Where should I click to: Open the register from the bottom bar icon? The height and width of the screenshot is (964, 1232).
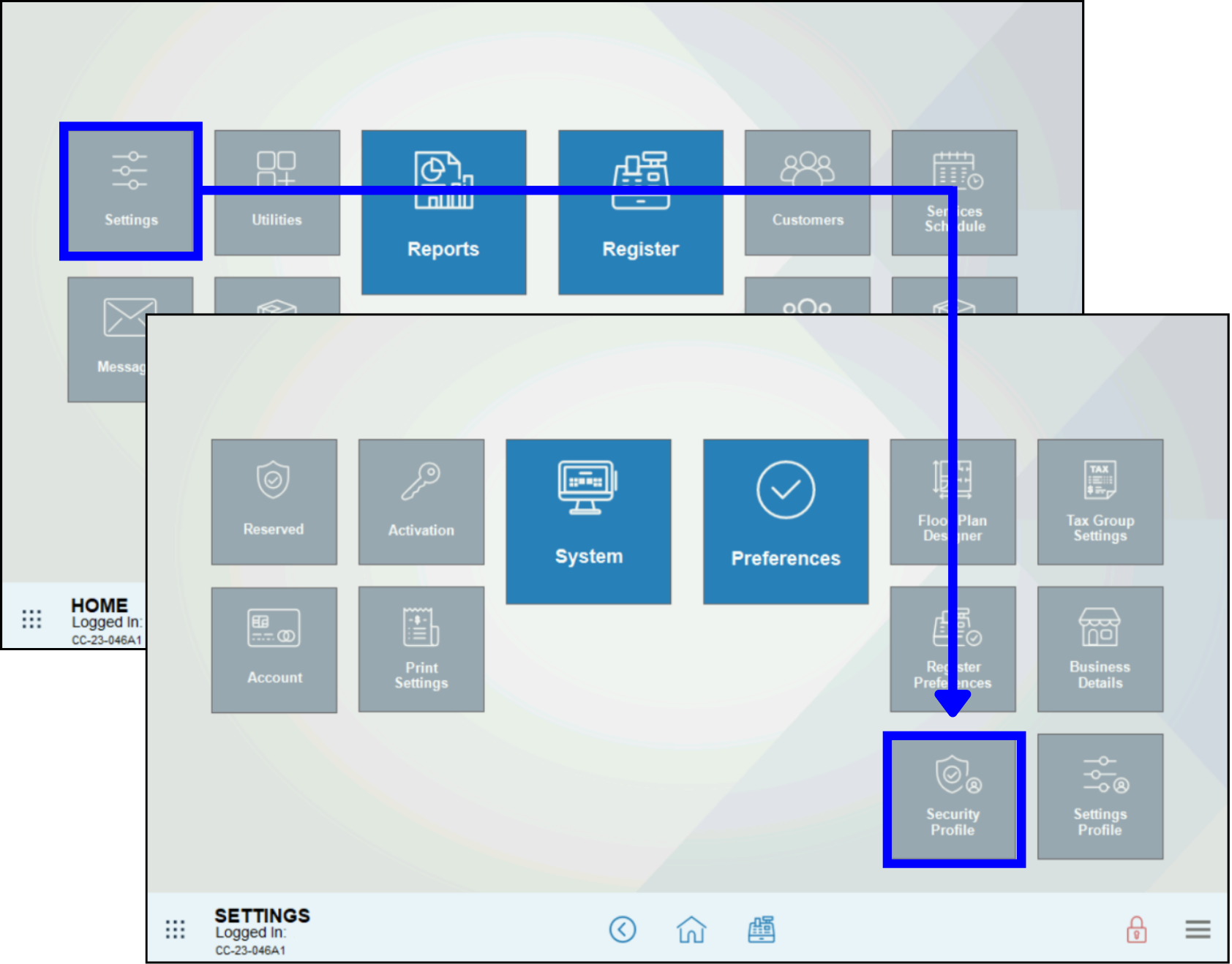[x=761, y=930]
